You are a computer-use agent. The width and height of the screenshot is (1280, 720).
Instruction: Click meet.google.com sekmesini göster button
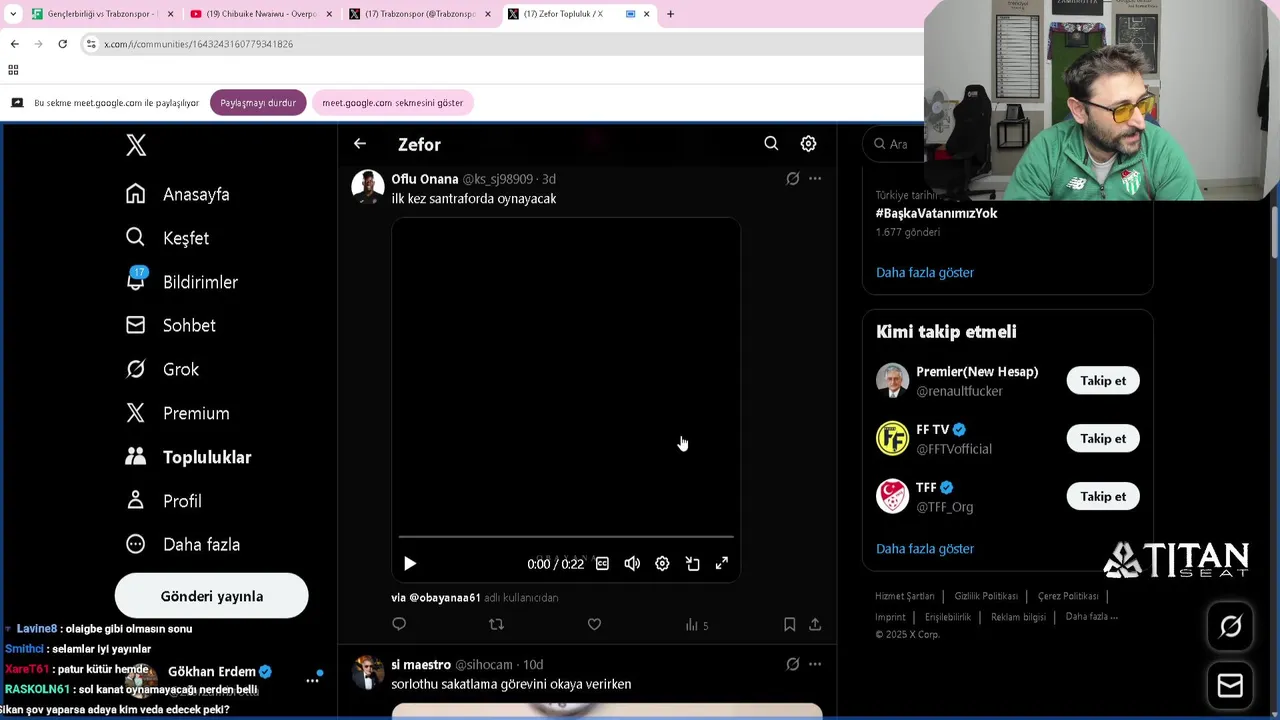tap(393, 103)
